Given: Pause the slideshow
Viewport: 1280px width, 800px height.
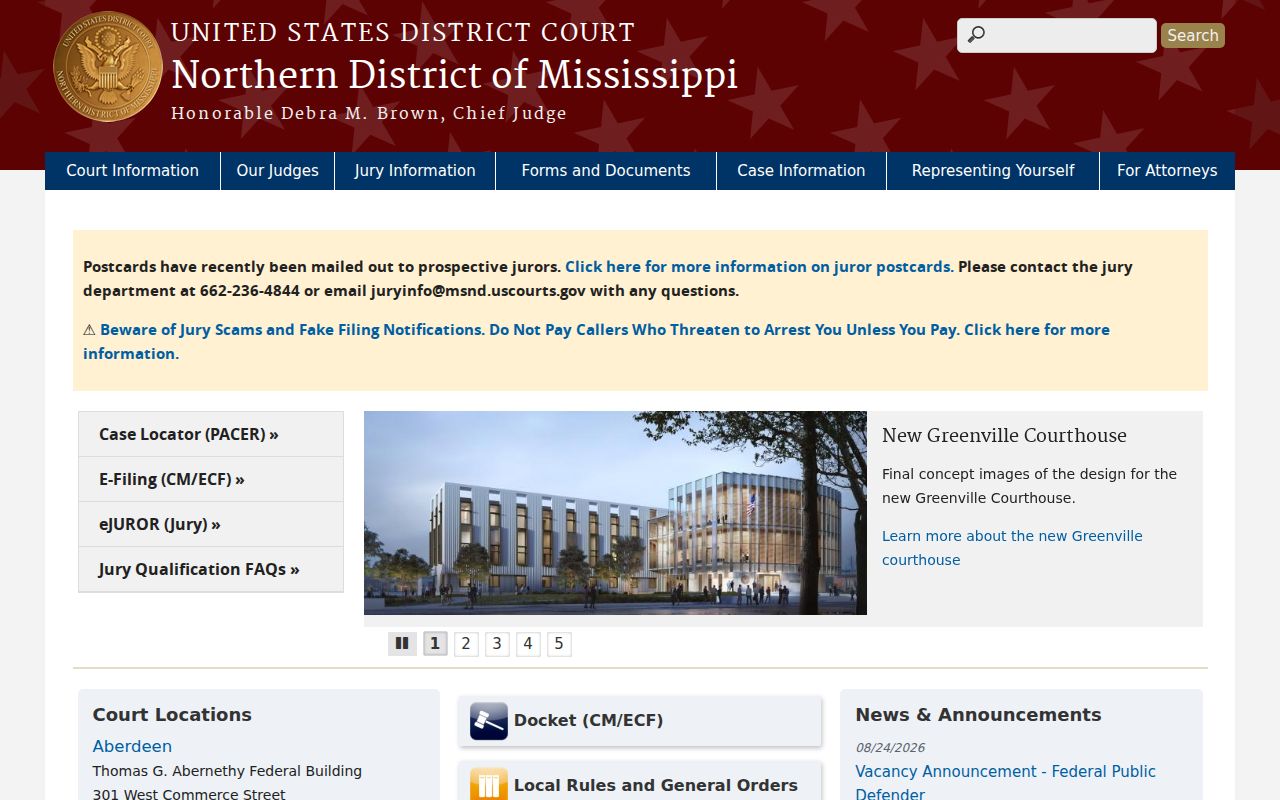Looking at the screenshot, I should (402, 644).
